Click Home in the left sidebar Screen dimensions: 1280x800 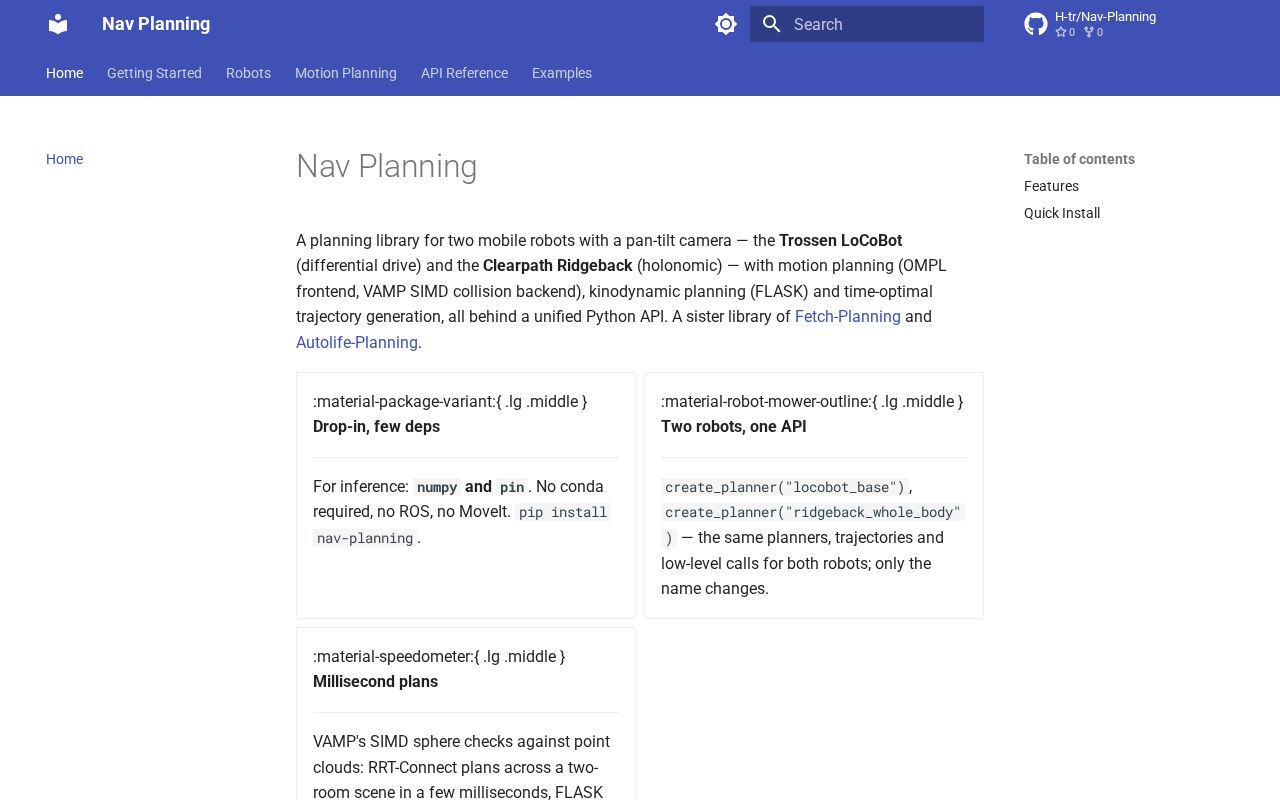point(64,159)
